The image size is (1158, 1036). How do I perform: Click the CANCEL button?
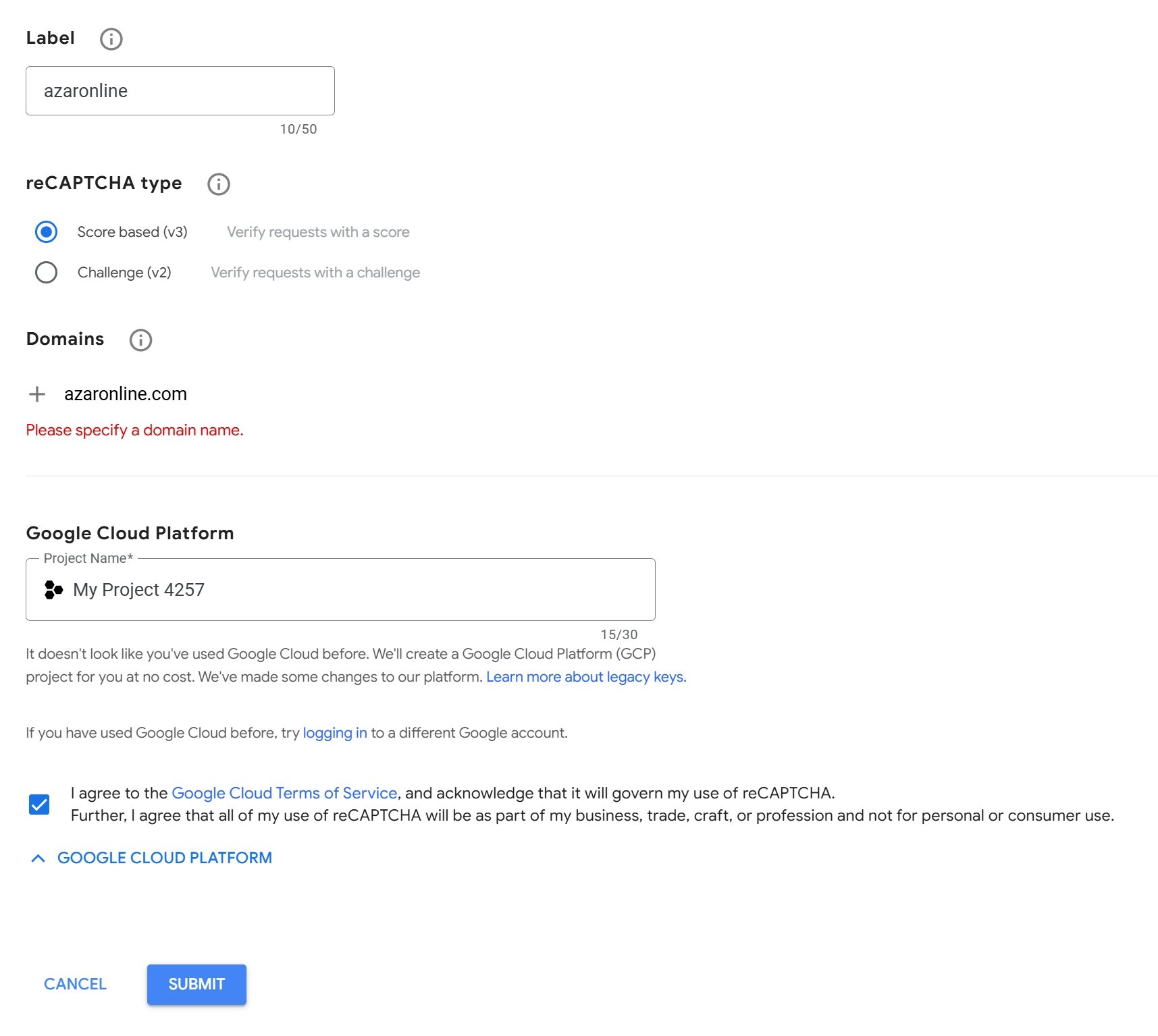click(x=75, y=984)
